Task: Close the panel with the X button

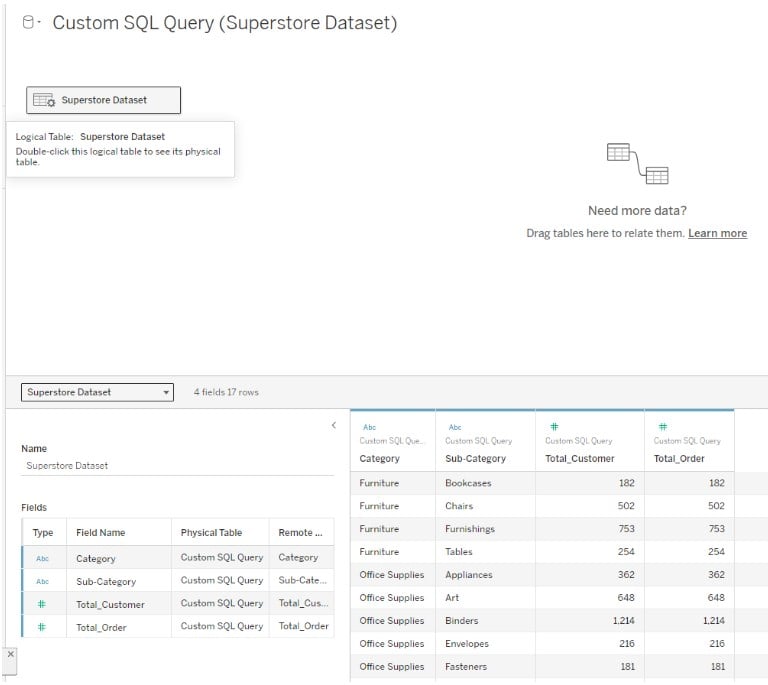Action: 11,654
